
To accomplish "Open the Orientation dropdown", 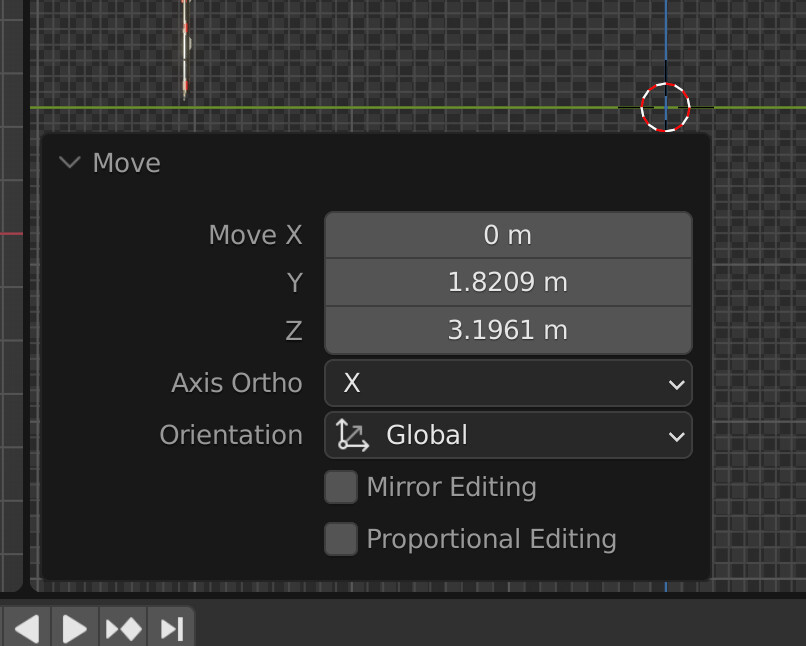I will click(x=508, y=435).
